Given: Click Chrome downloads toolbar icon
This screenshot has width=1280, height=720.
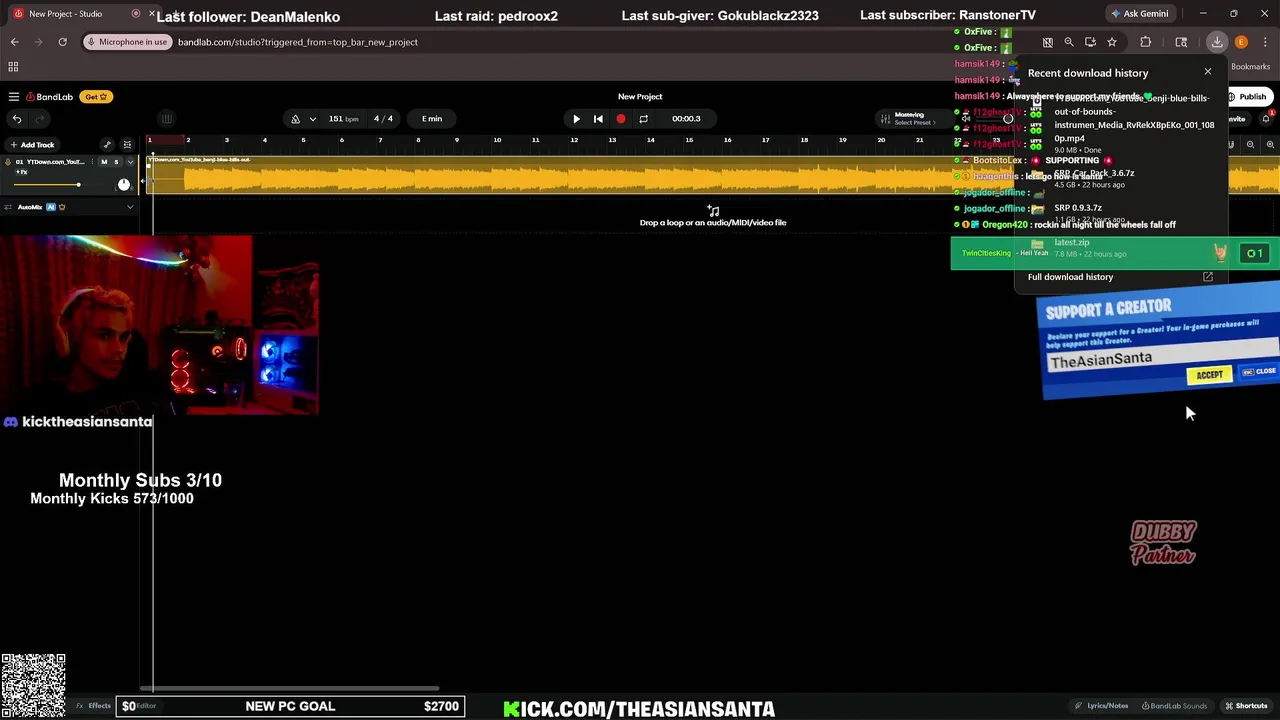Looking at the screenshot, I should [1217, 42].
